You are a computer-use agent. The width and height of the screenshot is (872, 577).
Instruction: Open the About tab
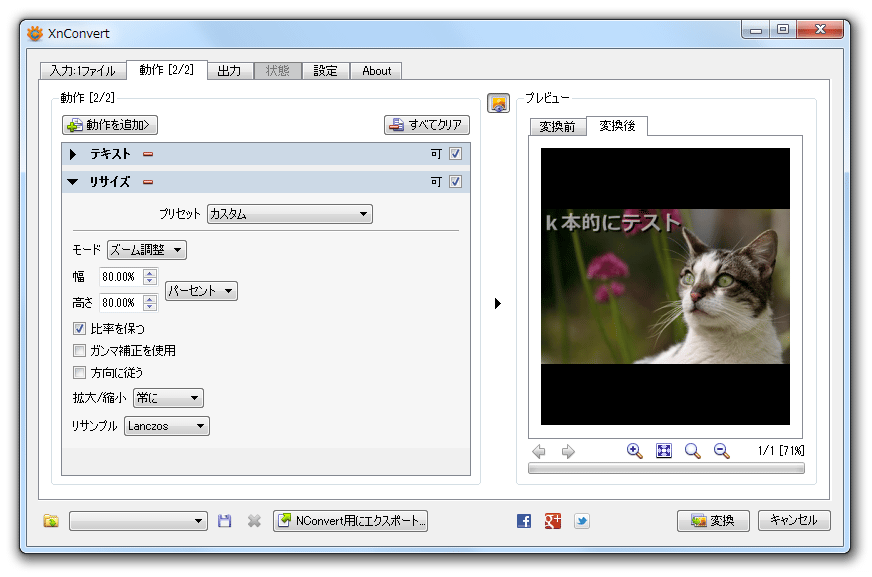point(376,71)
